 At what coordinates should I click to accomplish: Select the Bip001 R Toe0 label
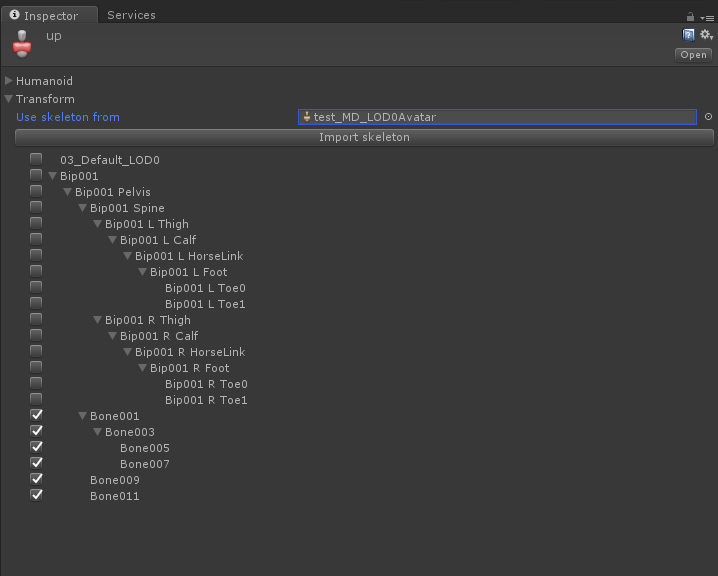(206, 384)
